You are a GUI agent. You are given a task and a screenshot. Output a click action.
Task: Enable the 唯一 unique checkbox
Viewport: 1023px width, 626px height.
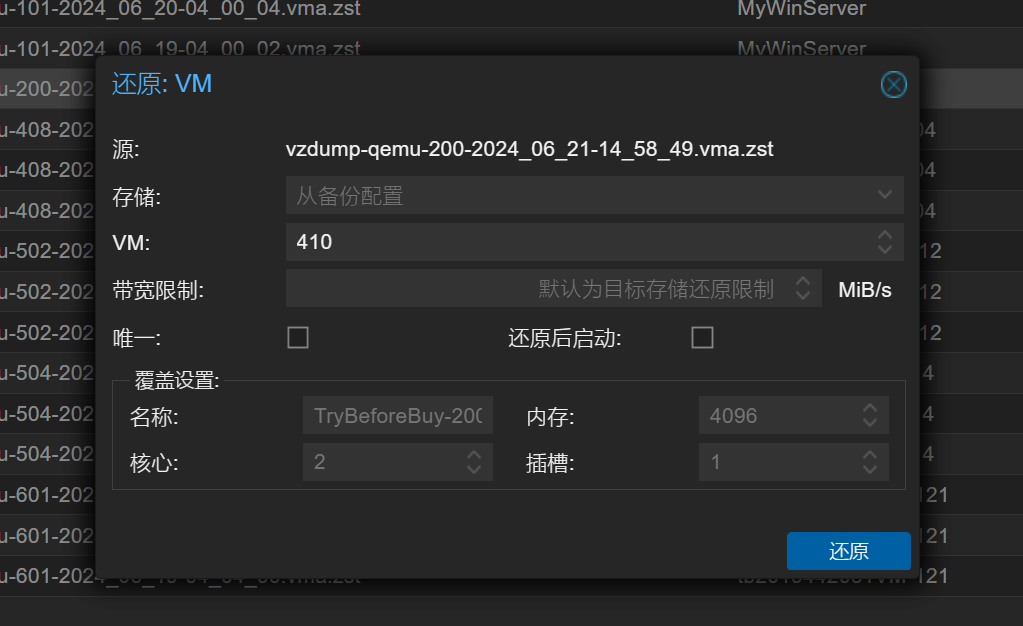point(298,337)
